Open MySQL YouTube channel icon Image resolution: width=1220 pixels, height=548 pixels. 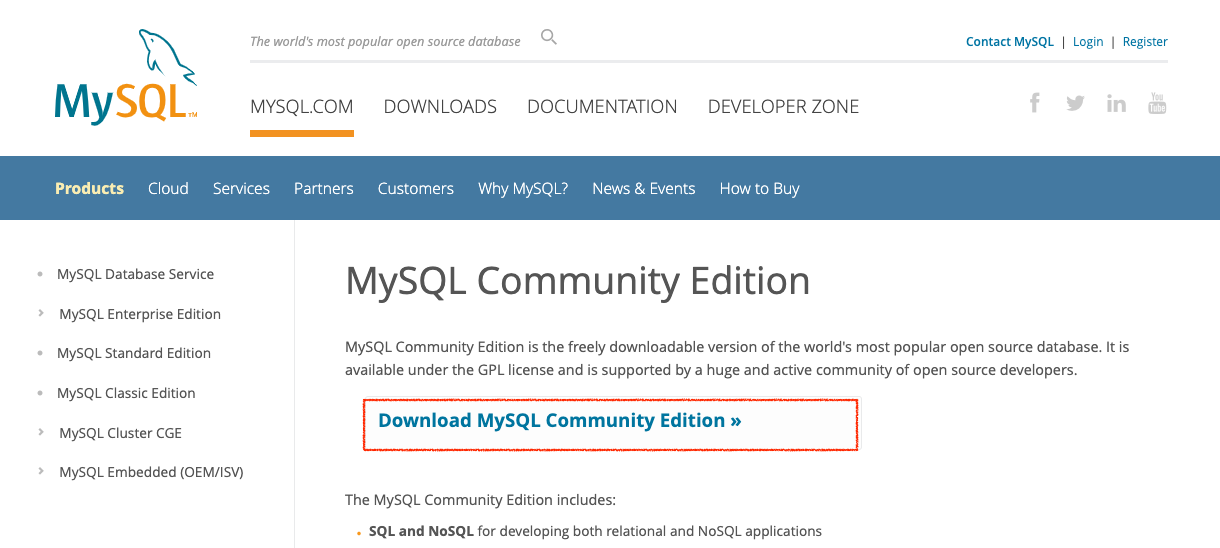(1157, 103)
